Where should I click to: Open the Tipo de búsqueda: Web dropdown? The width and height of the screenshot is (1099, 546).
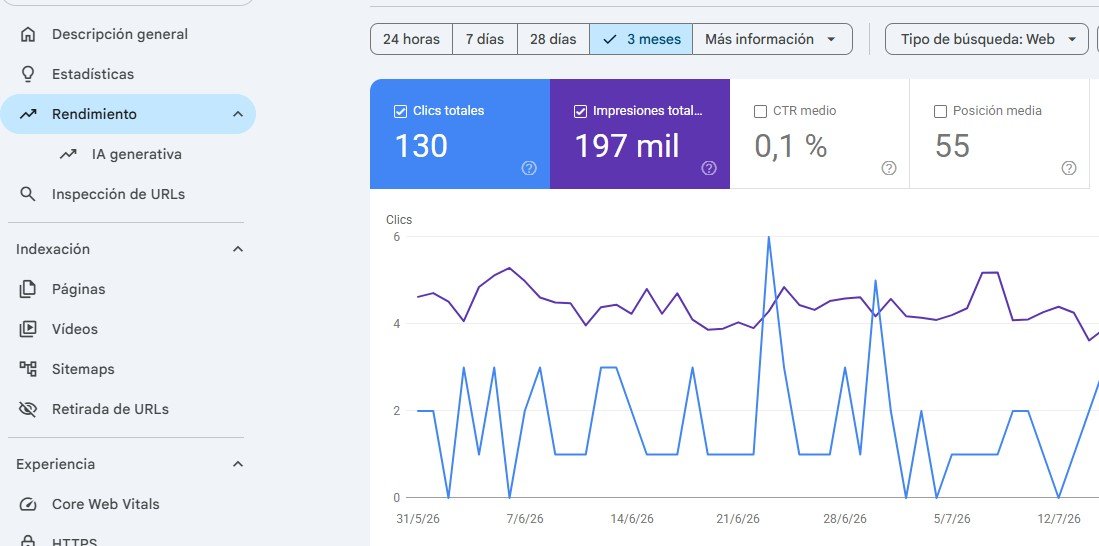(987, 39)
